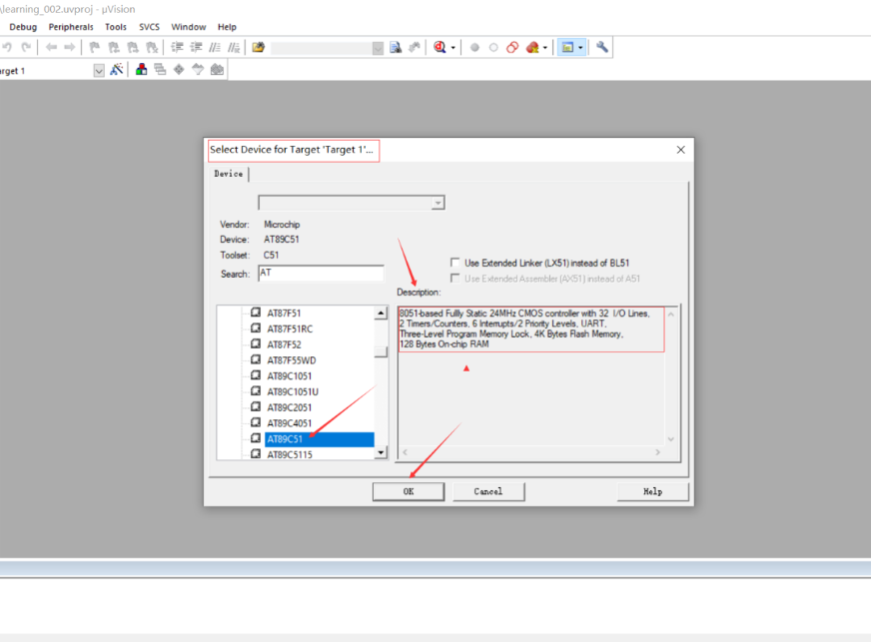Viewport: 871px width, 643px height.
Task: Select AT87F51 in the device list
Action: (x=283, y=313)
